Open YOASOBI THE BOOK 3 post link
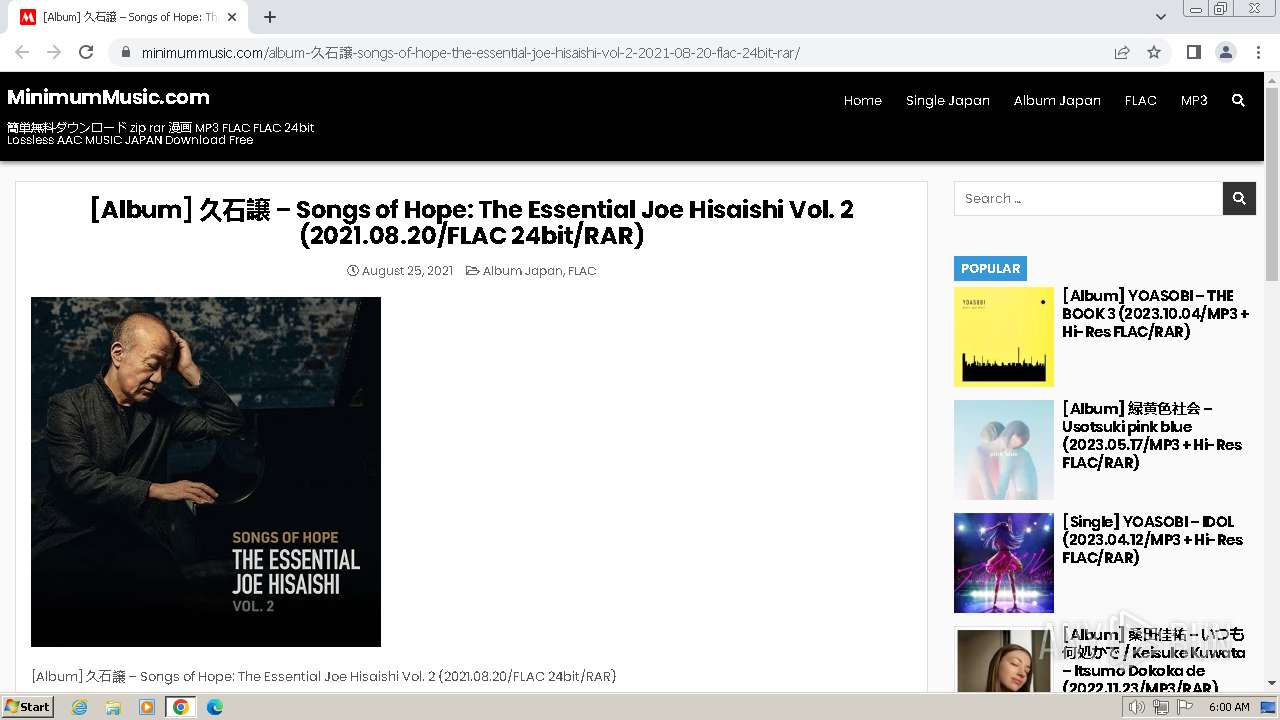Image resolution: width=1280 pixels, height=720 pixels. 1155,314
